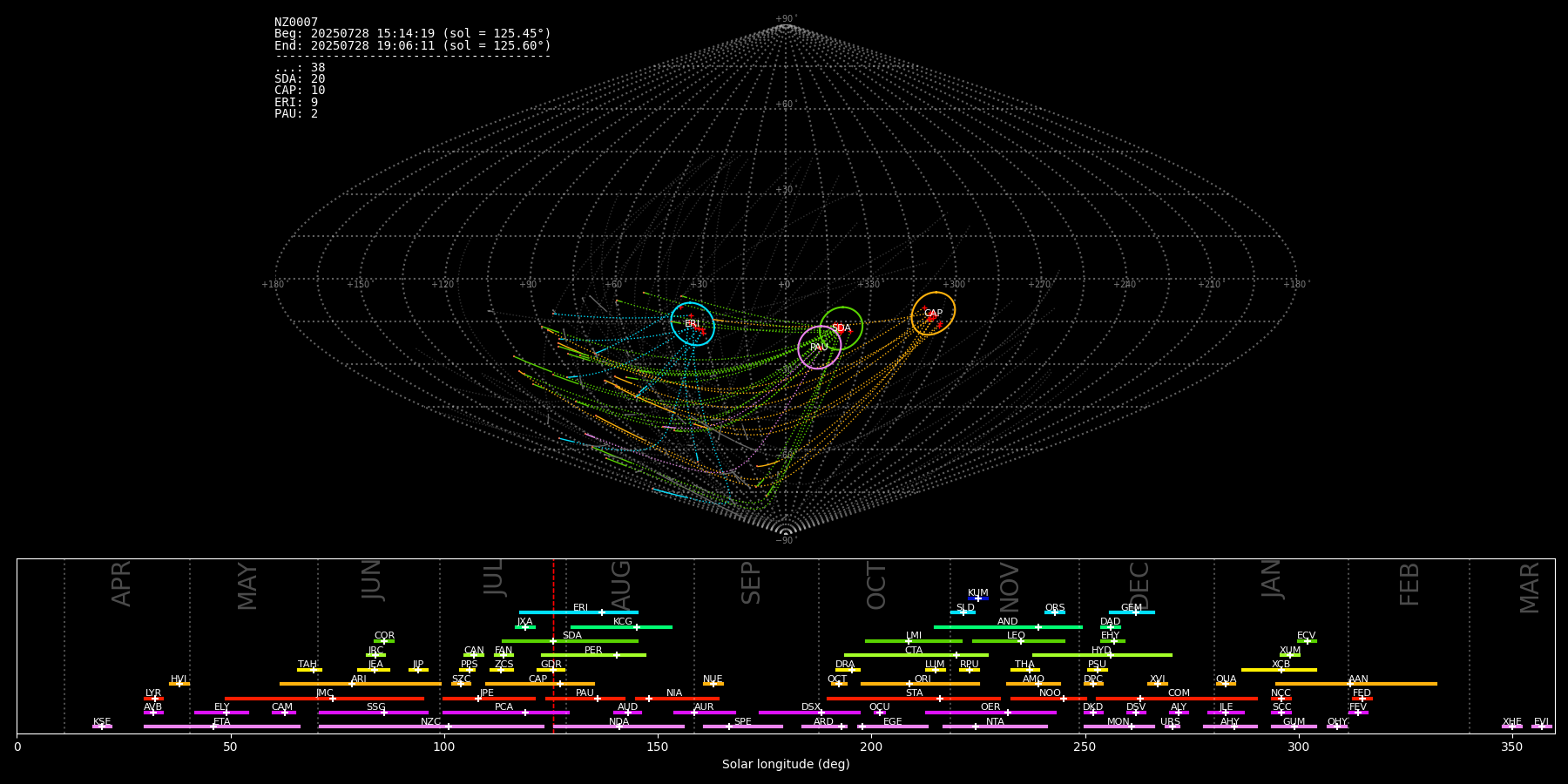
Task: Click the 'SDA: 20' count in the header
Action: (x=300, y=79)
